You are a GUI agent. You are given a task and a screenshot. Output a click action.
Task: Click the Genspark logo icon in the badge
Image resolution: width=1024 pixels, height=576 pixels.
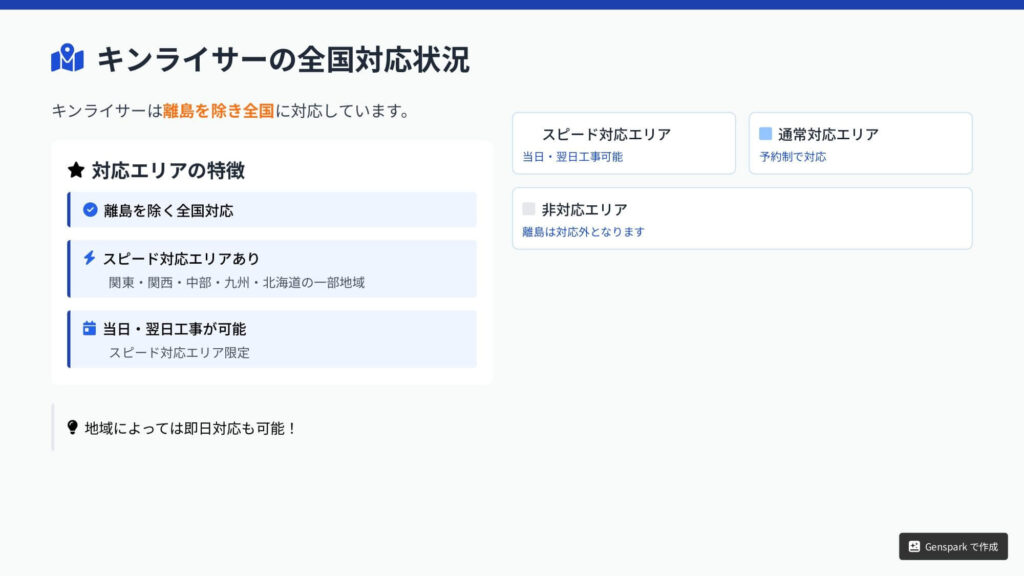(x=914, y=547)
